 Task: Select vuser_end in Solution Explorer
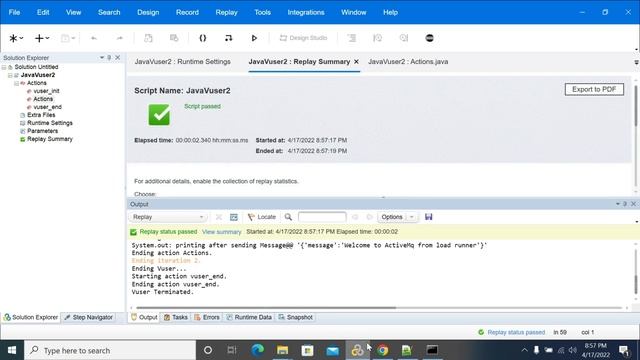pyautogui.click(x=47, y=107)
